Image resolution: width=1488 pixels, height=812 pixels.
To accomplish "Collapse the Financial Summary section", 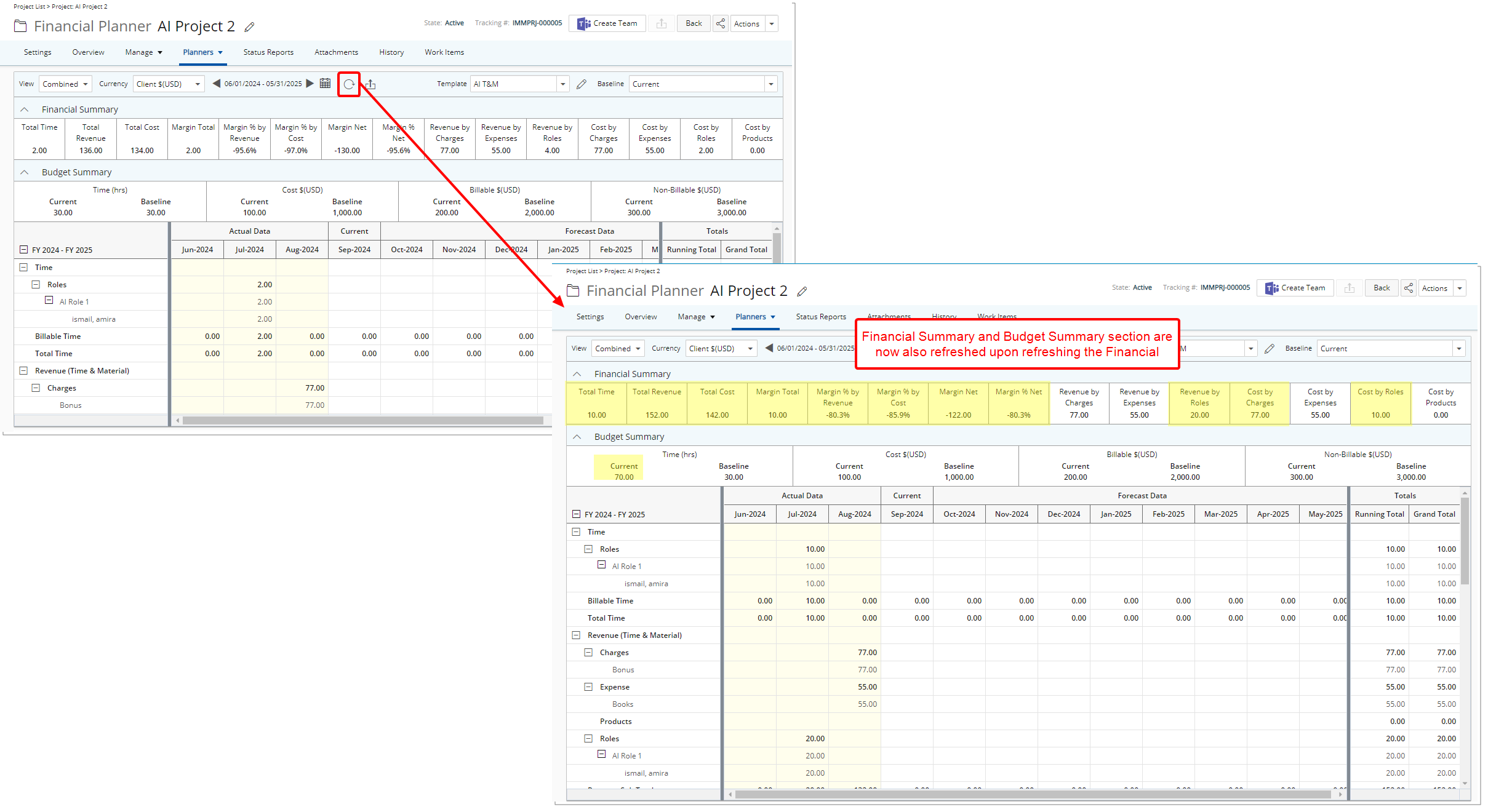I will pyautogui.click(x=24, y=109).
